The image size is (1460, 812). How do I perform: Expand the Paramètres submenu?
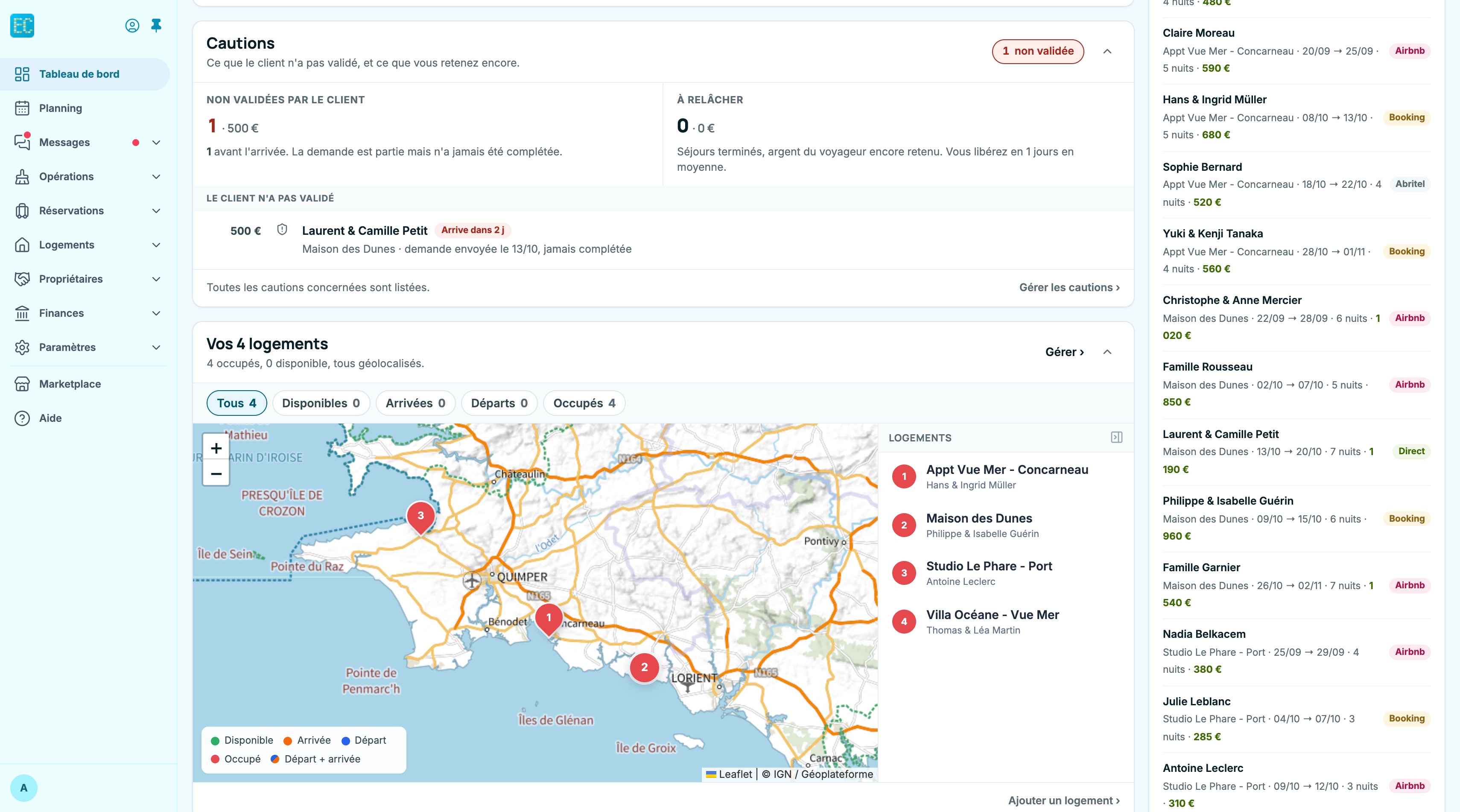tap(156, 348)
